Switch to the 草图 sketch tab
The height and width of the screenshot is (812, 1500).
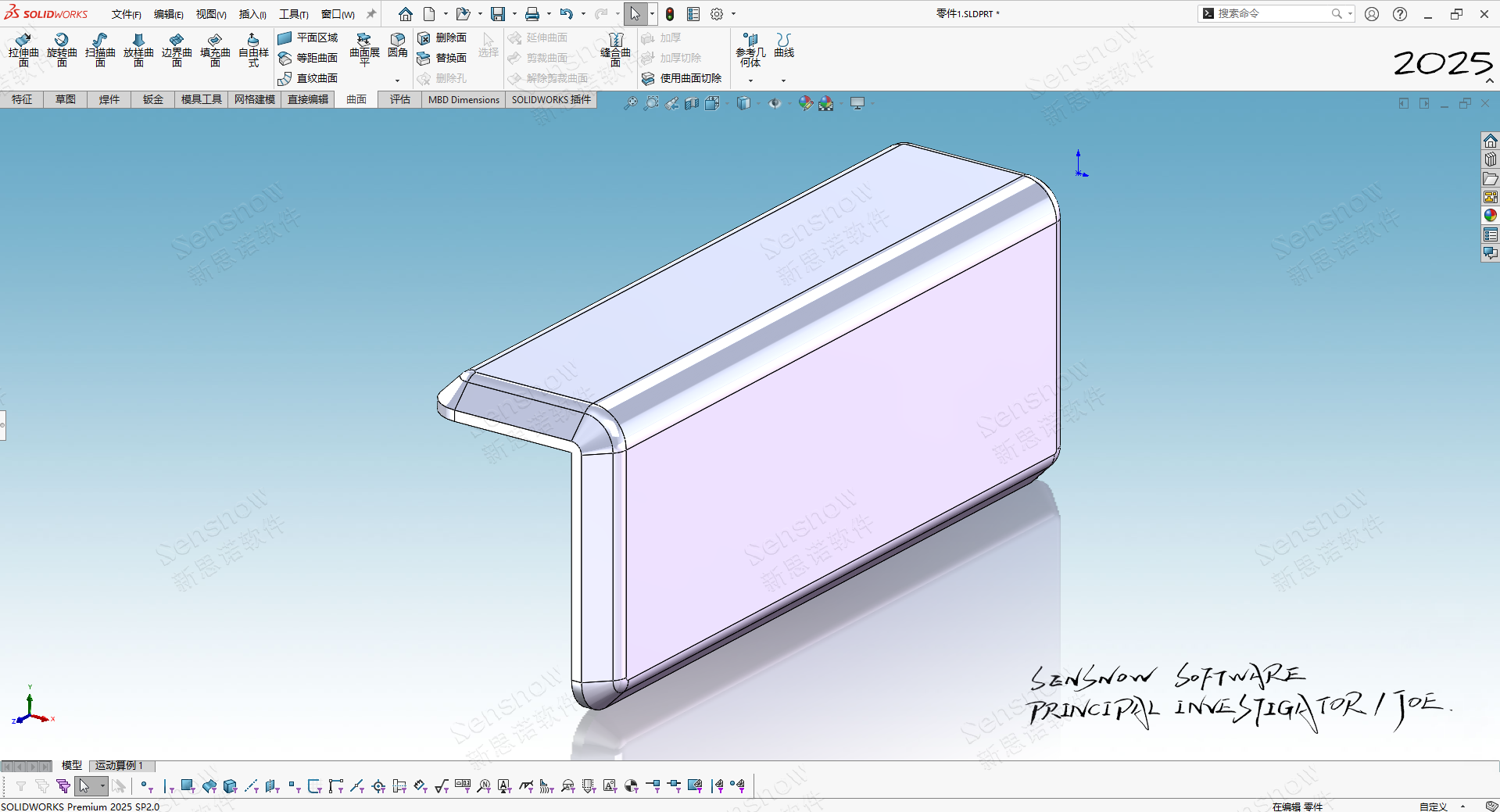[x=66, y=99]
